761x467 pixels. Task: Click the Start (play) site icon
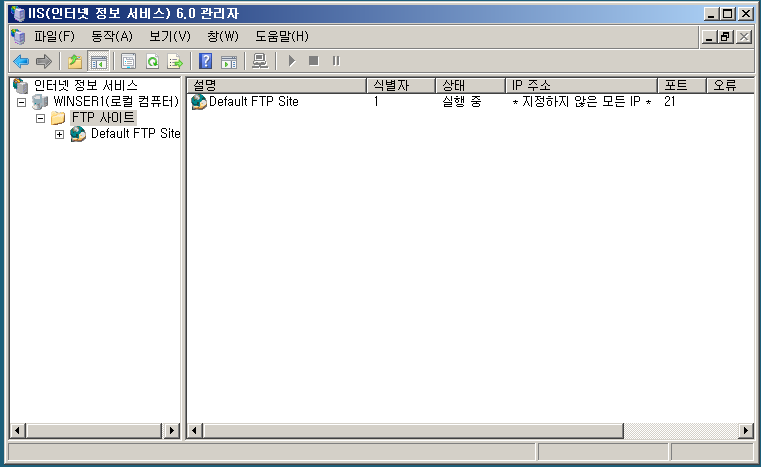pos(292,61)
